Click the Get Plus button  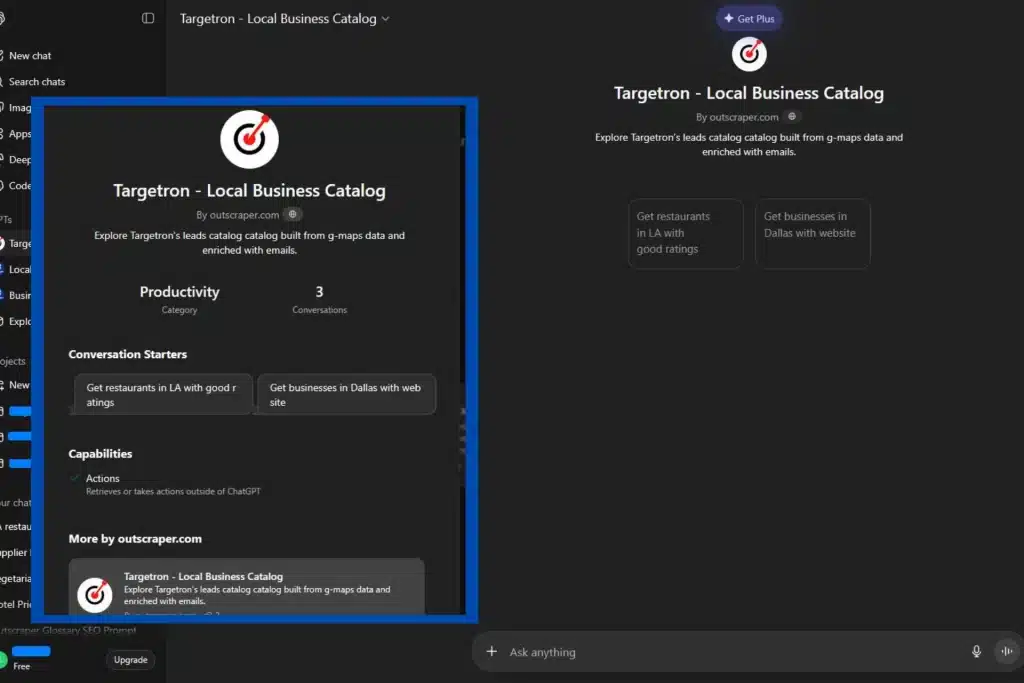point(749,18)
